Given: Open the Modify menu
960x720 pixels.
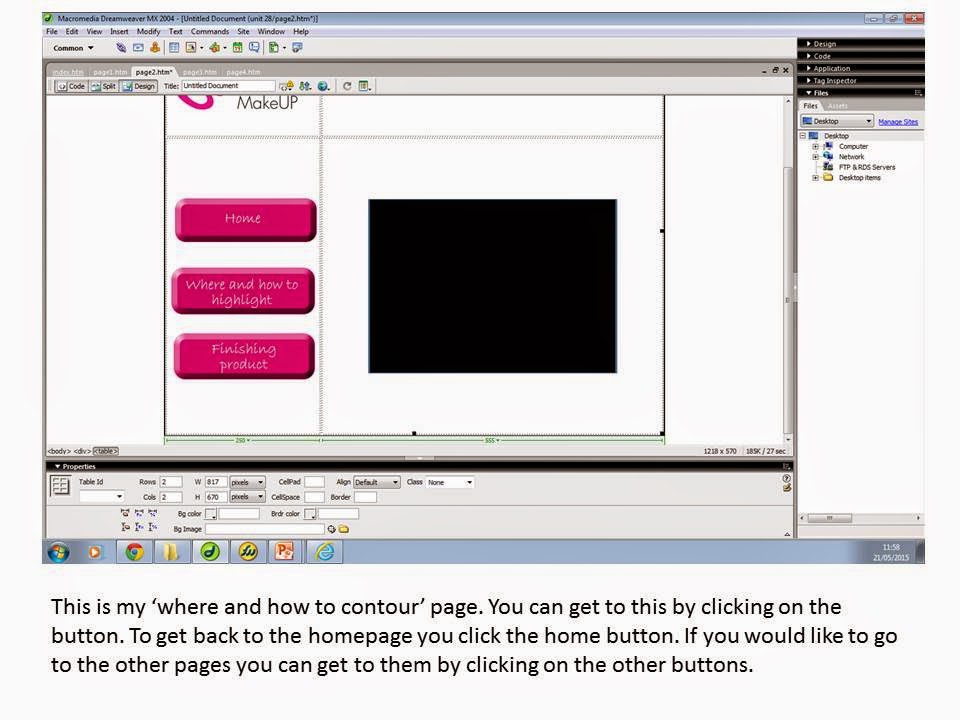Looking at the screenshot, I should click(x=148, y=32).
